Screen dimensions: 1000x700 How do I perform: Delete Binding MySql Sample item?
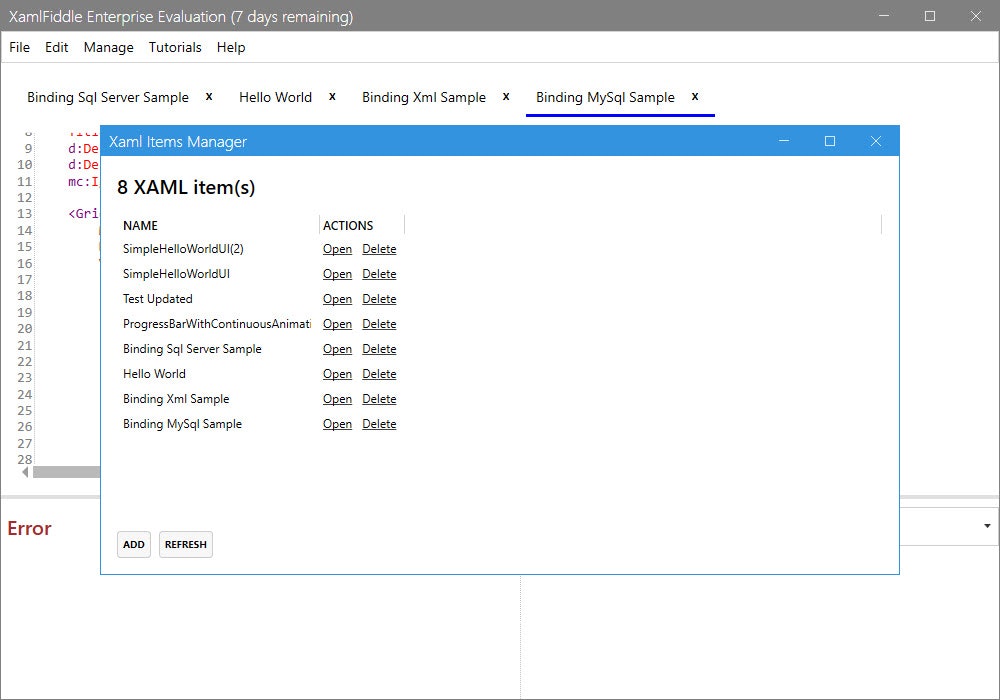[x=379, y=424]
